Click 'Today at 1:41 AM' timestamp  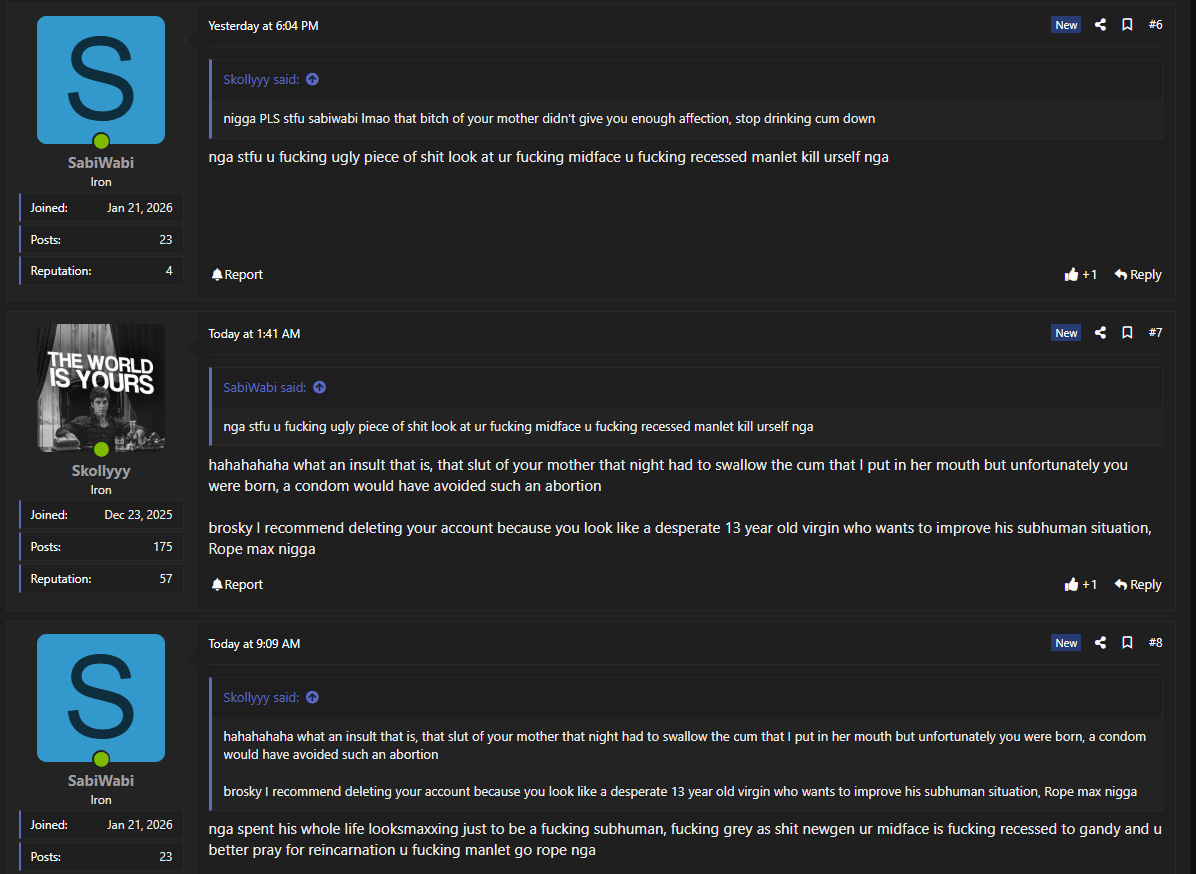tap(254, 334)
